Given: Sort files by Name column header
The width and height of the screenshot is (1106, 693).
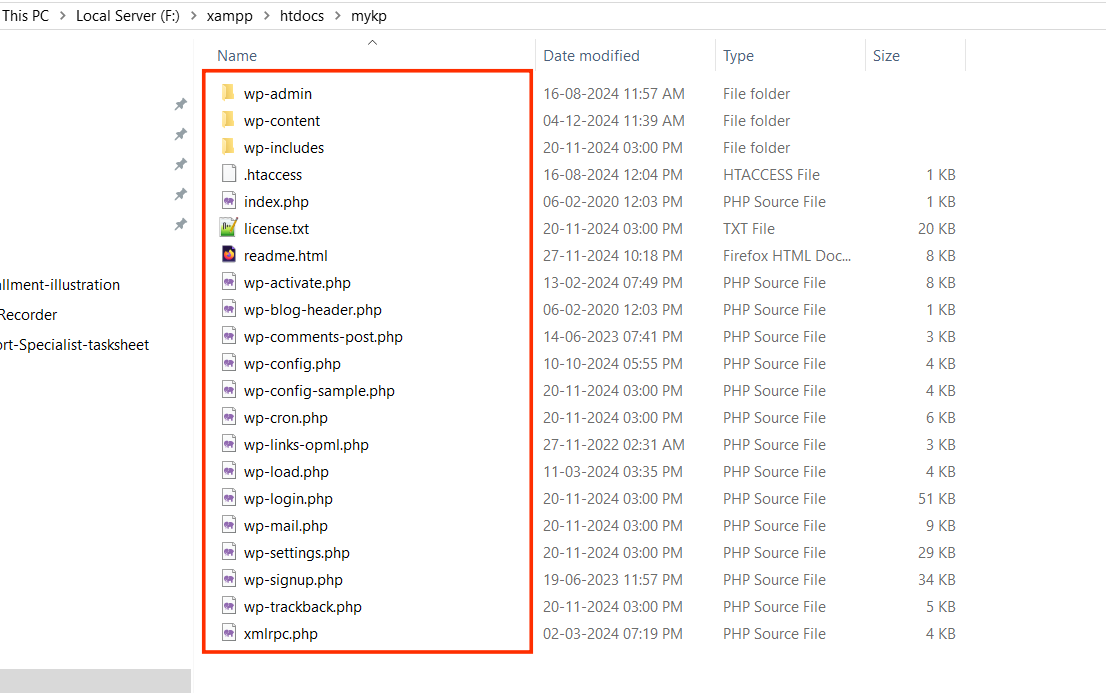Looking at the screenshot, I should click(237, 56).
